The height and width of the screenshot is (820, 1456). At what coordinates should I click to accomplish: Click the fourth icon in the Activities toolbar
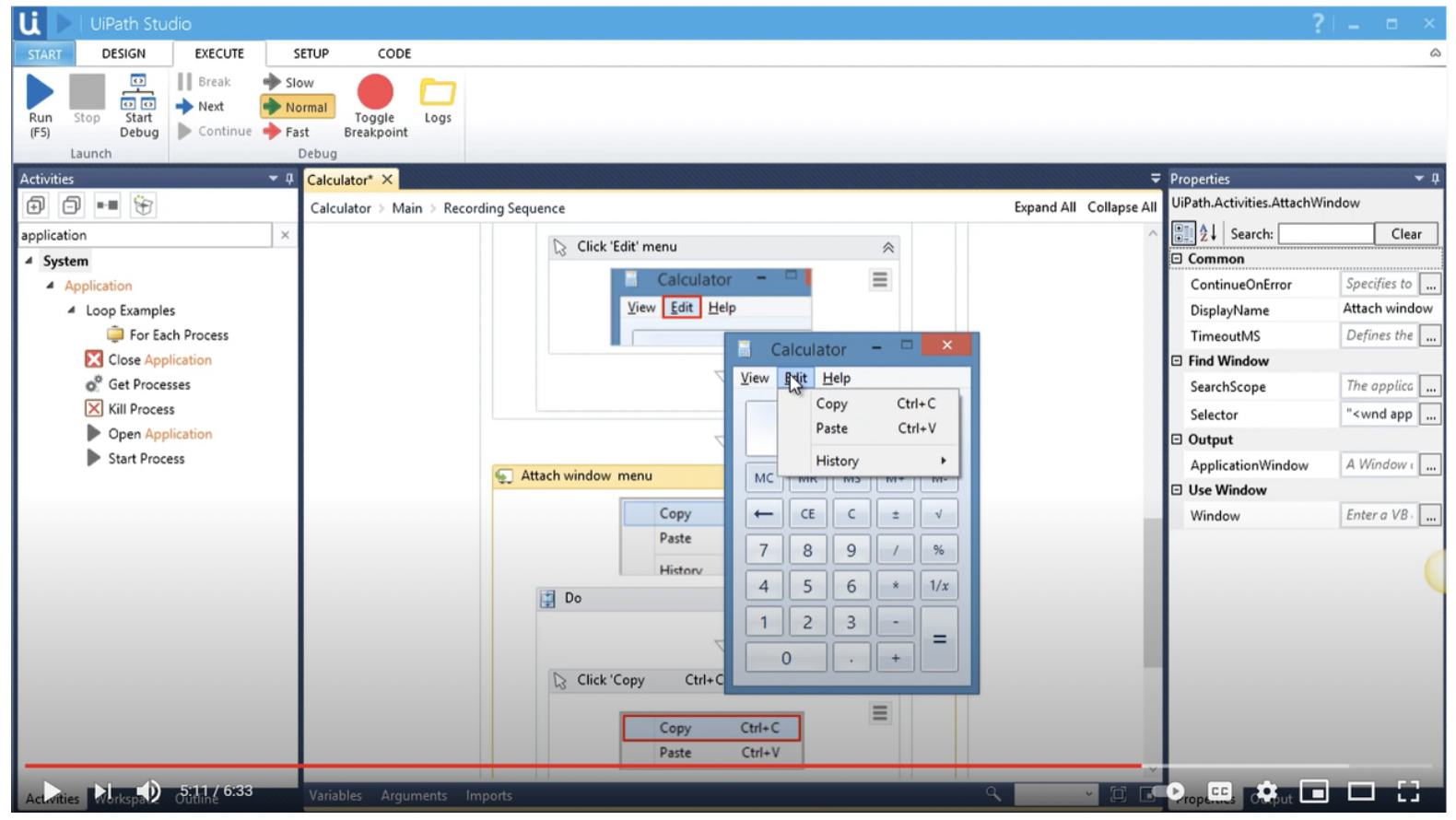143,205
